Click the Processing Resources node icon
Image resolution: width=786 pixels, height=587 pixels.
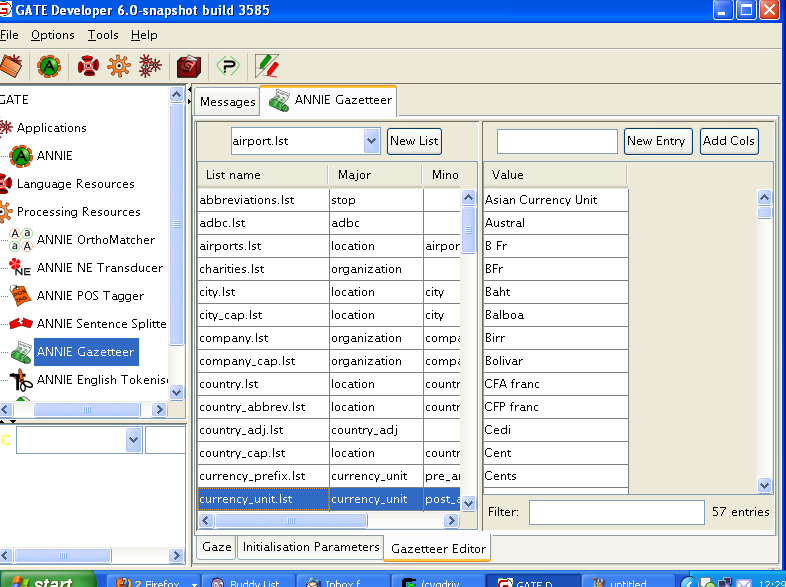[x=6, y=212]
